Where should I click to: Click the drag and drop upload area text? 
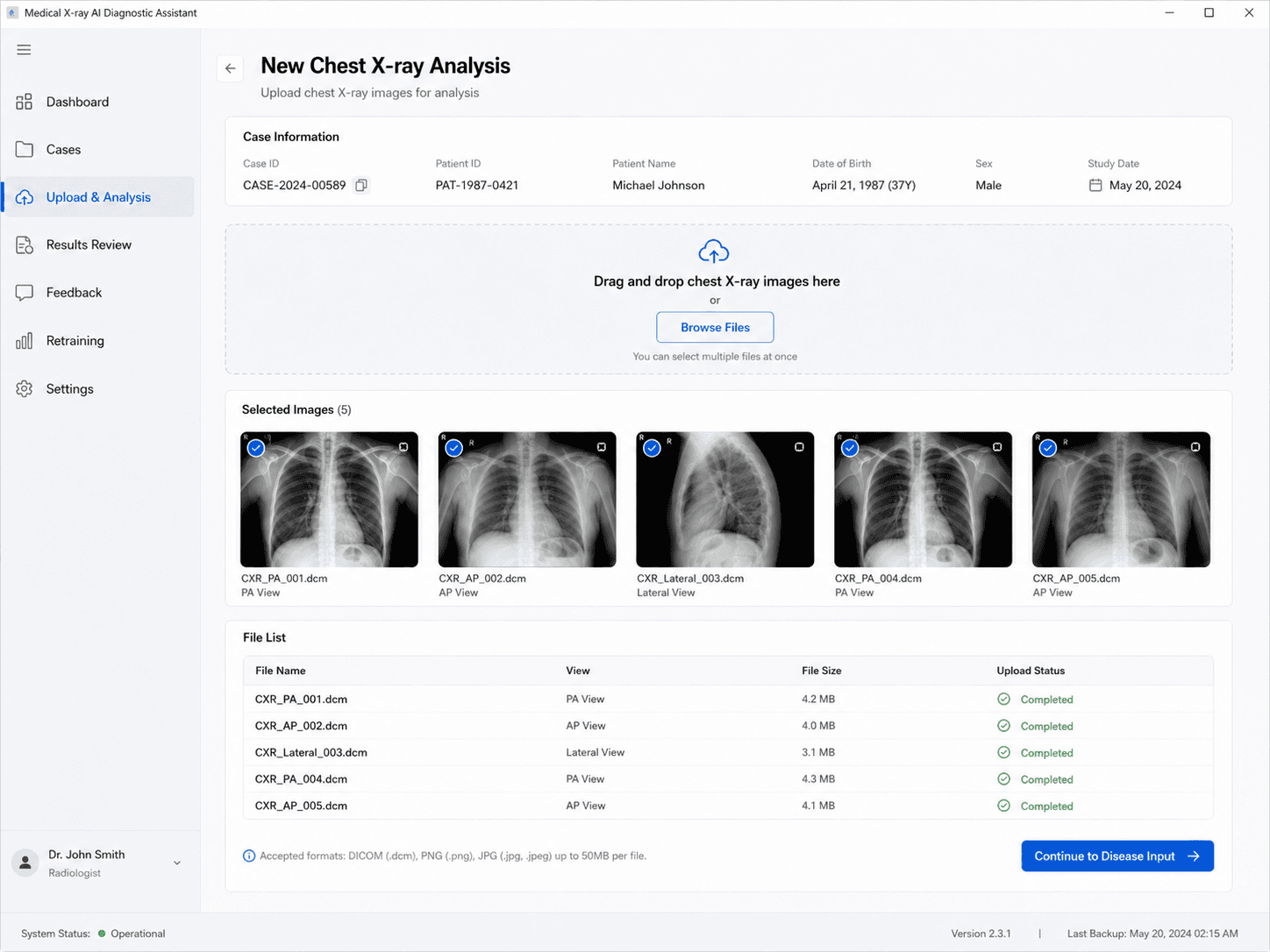(717, 281)
